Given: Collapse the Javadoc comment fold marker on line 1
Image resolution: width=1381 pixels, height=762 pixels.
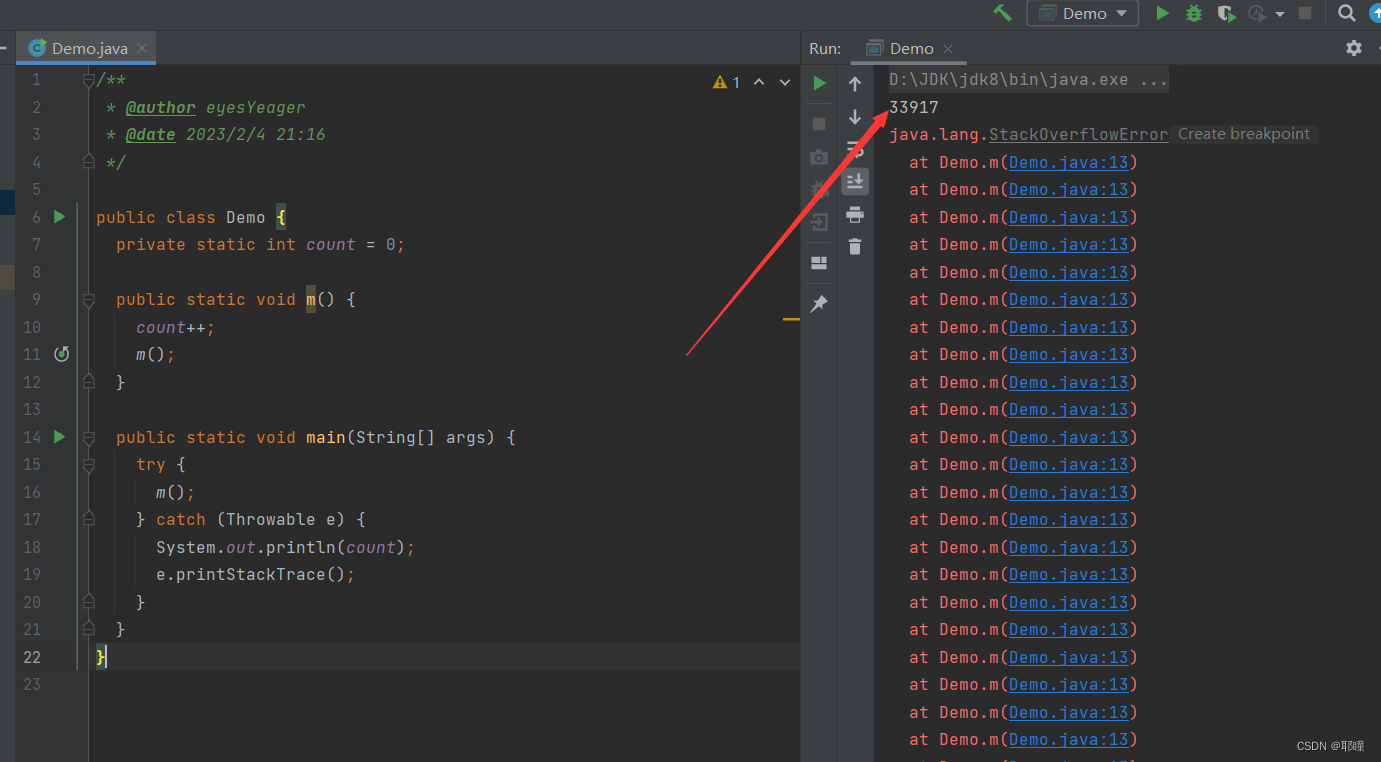Looking at the screenshot, I should [x=88, y=80].
